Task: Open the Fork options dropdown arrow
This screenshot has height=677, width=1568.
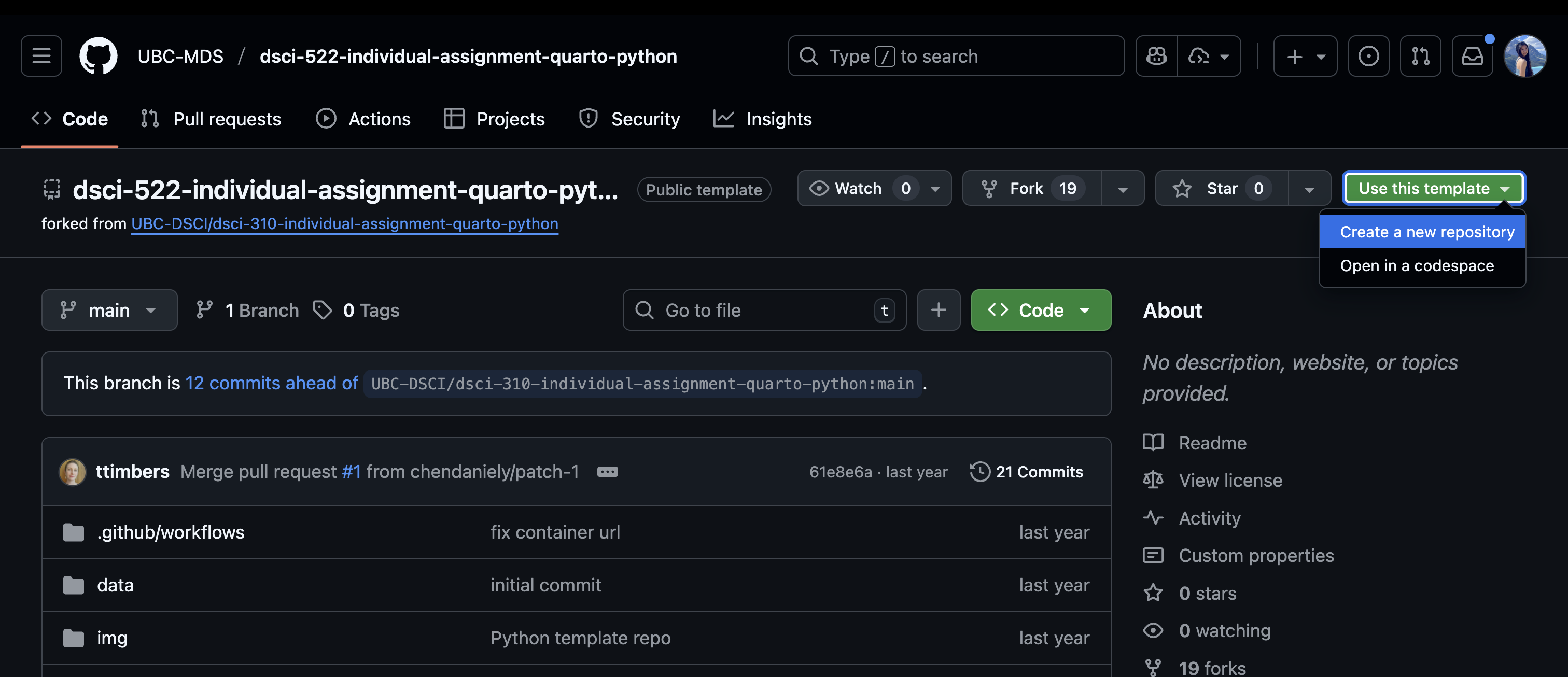Action: [1123, 189]
